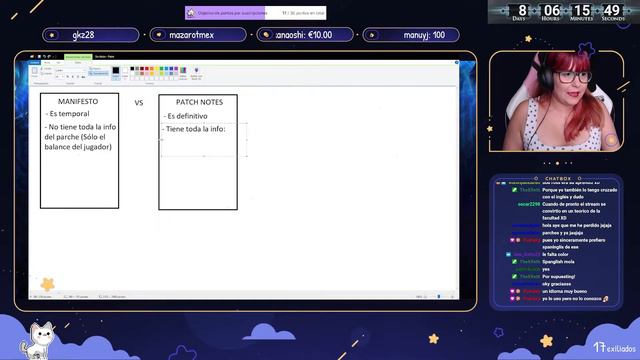Click the Copiar option in clipboard group

(x=47, y=74)
